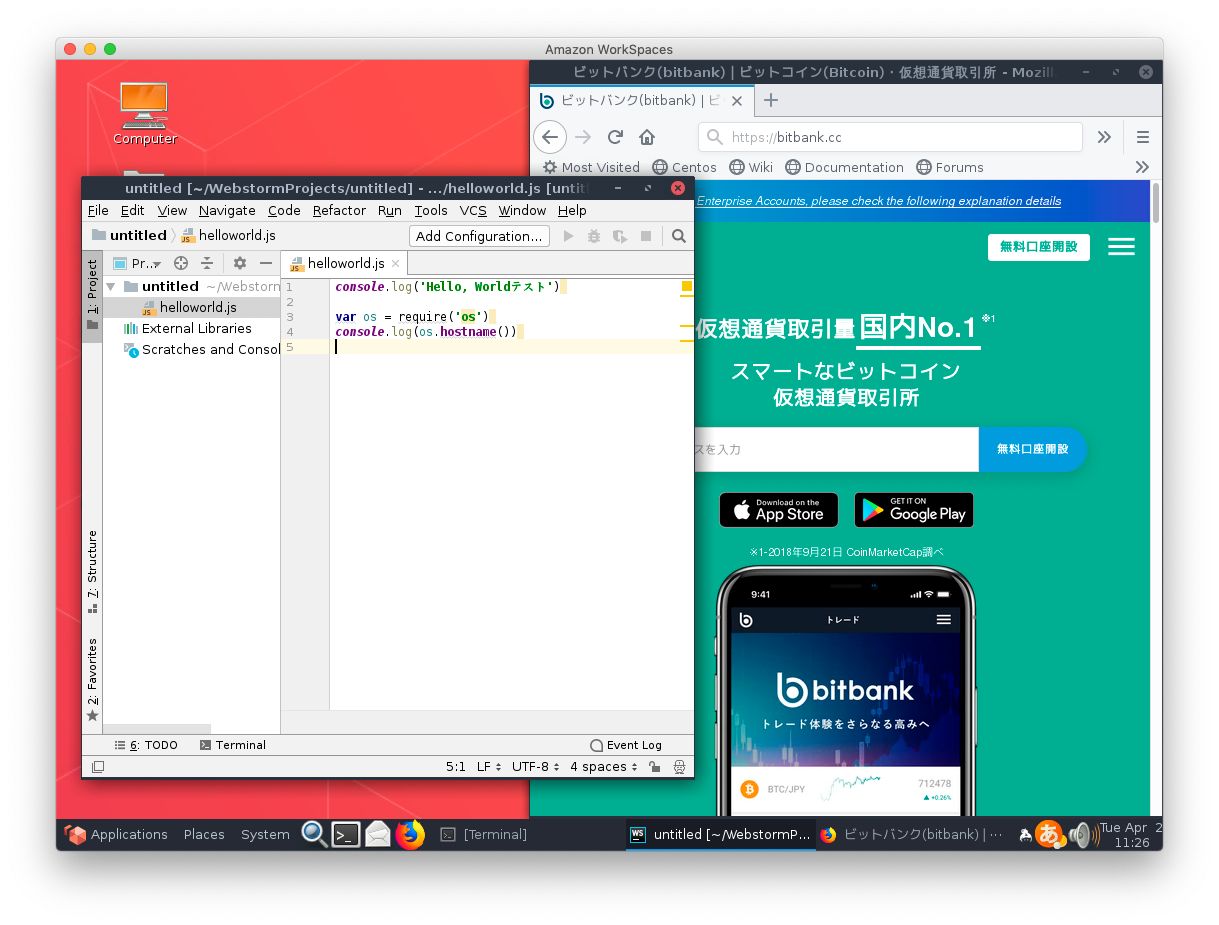Screen dimensions: 1219x925
Task: Collapse All using the Project panel icon
Action: click(x=207, y=263)
